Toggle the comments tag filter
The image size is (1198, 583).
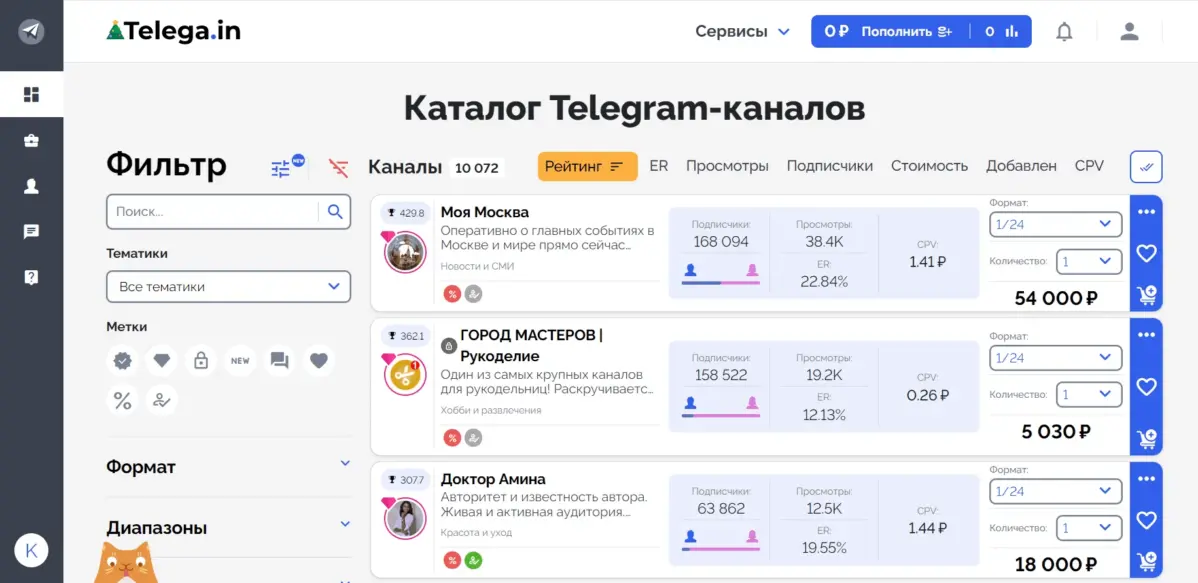click(280, 361)
